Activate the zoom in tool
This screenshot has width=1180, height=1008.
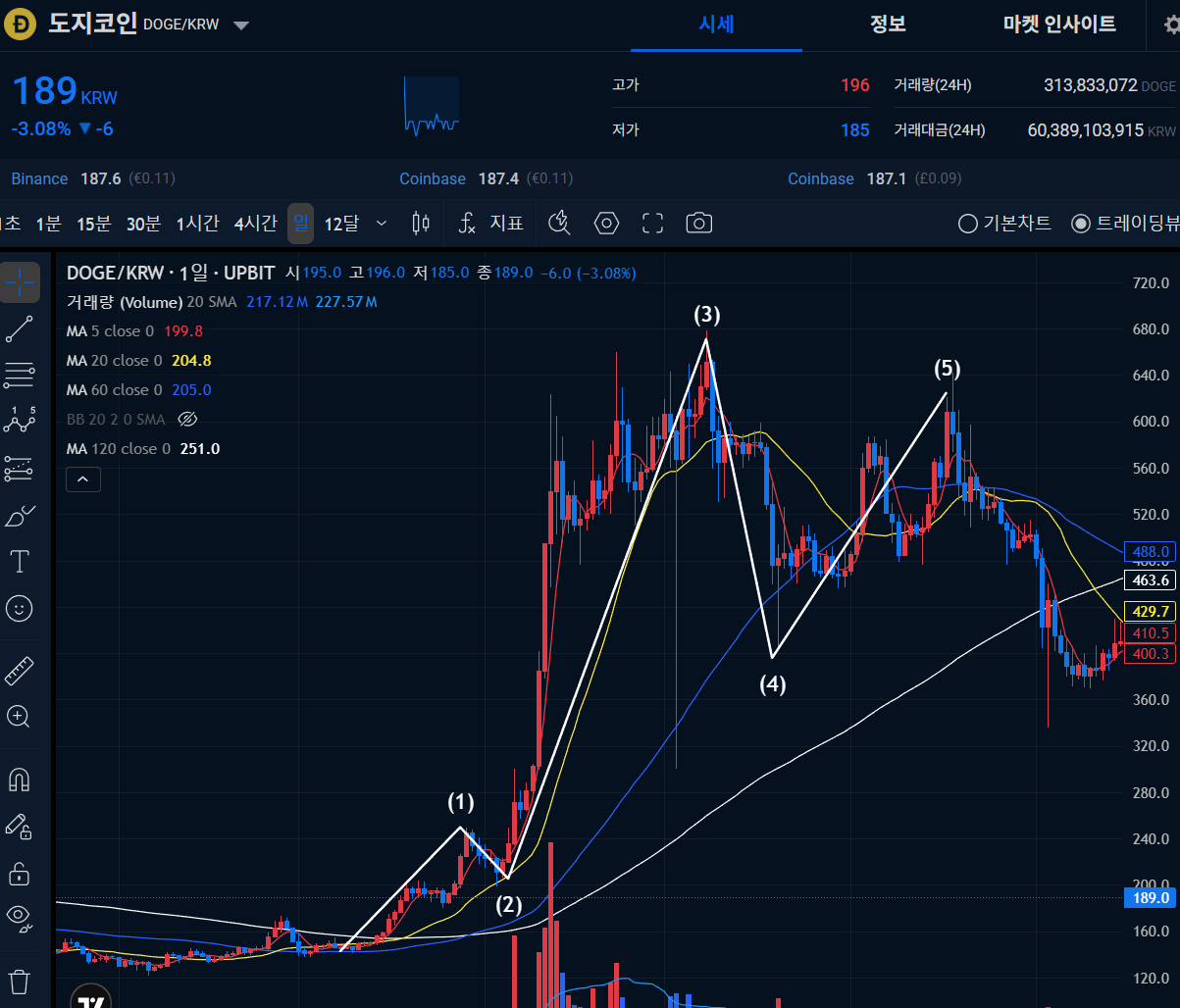20,717
